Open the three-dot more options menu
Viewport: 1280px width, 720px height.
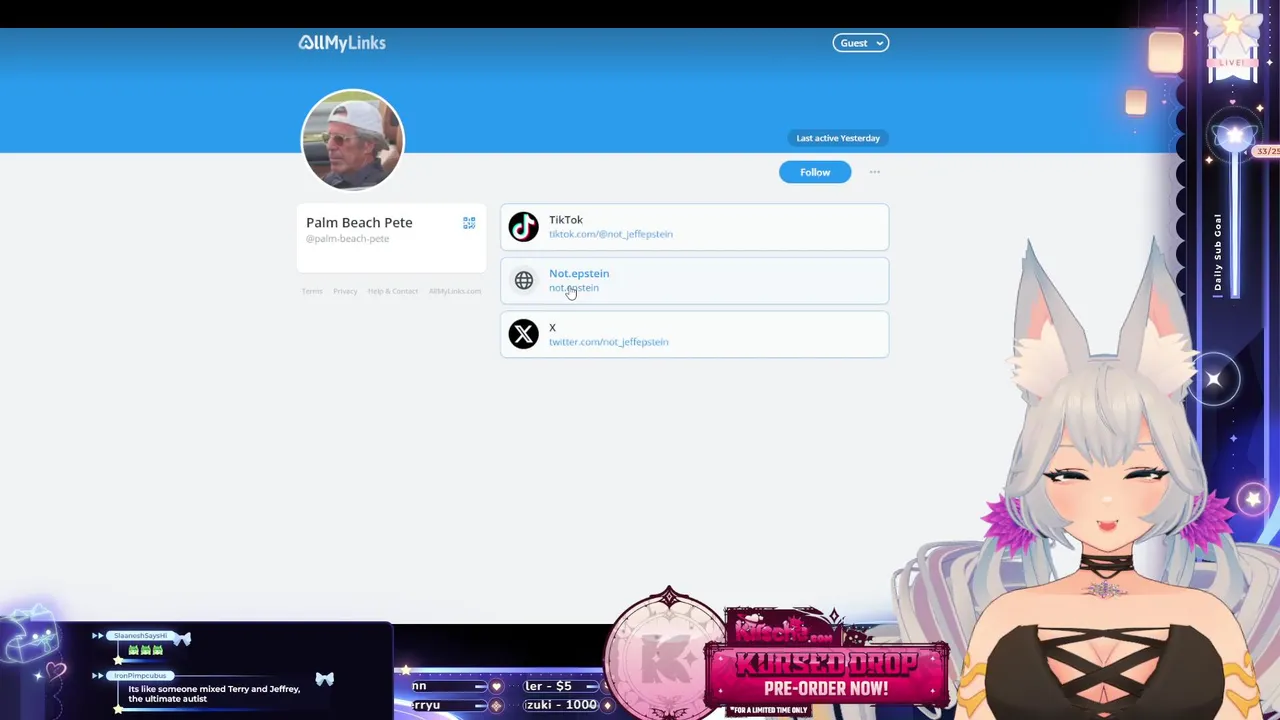874,172
